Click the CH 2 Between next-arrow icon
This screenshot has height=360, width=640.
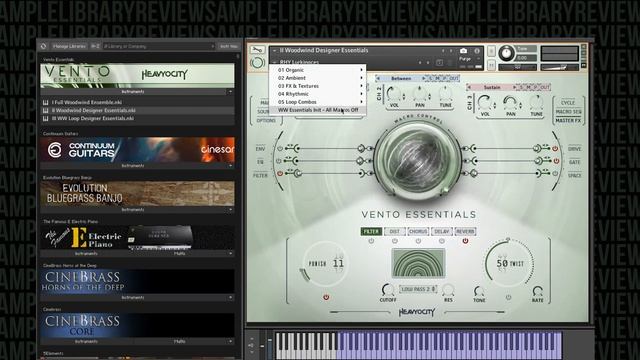click(x=423, y=78)
